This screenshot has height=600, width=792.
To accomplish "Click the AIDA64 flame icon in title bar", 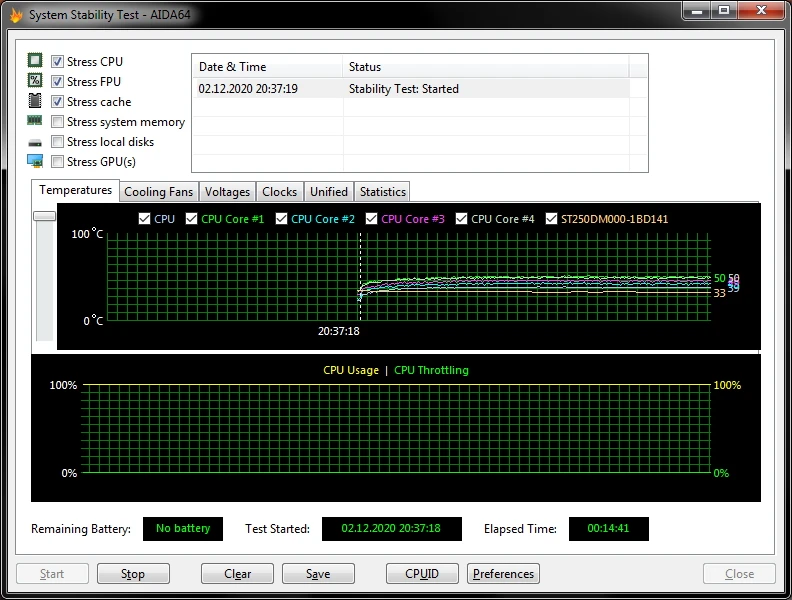I will pyautogui.click(x=16, y=15).
